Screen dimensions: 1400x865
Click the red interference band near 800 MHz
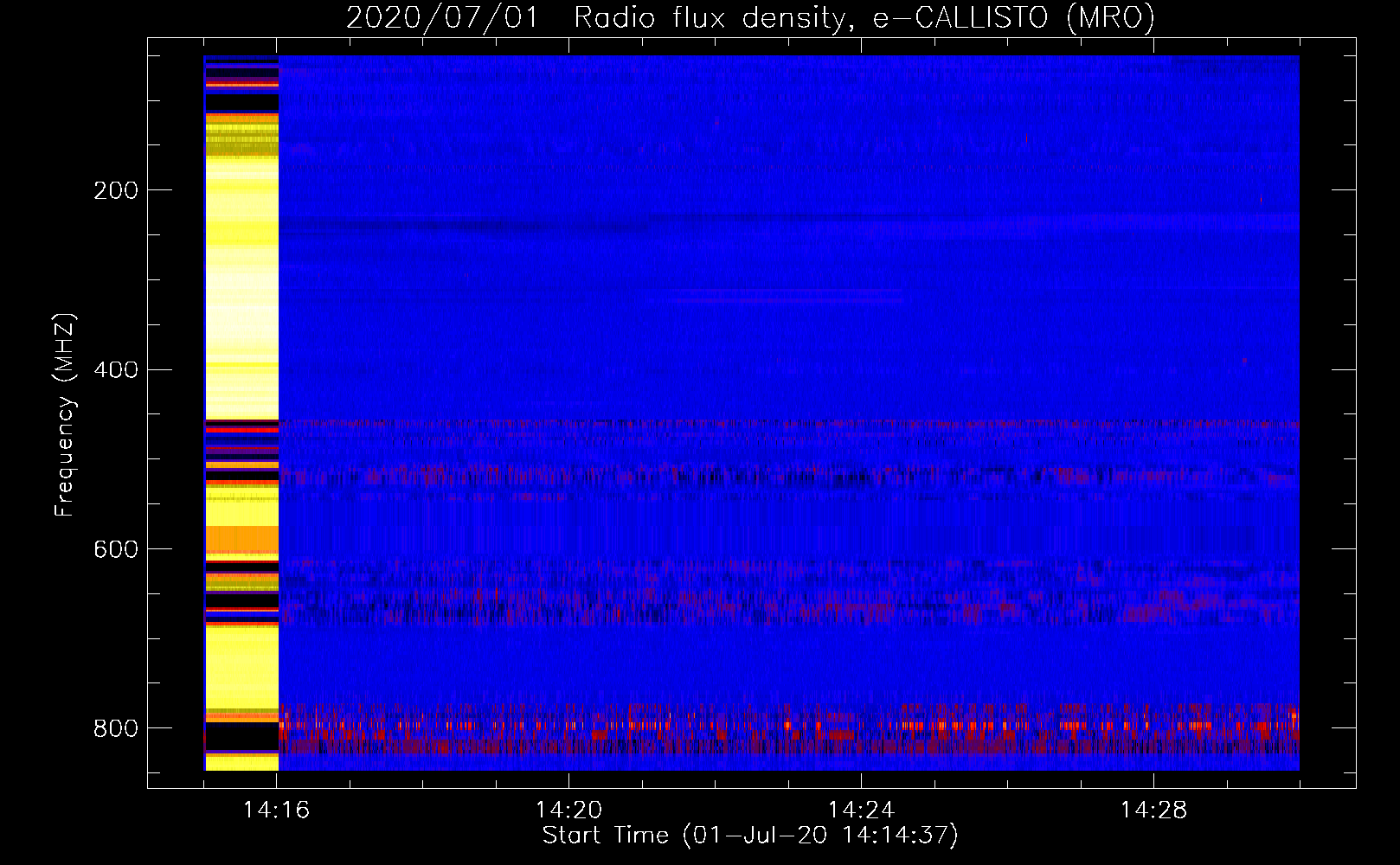[789, 728]
